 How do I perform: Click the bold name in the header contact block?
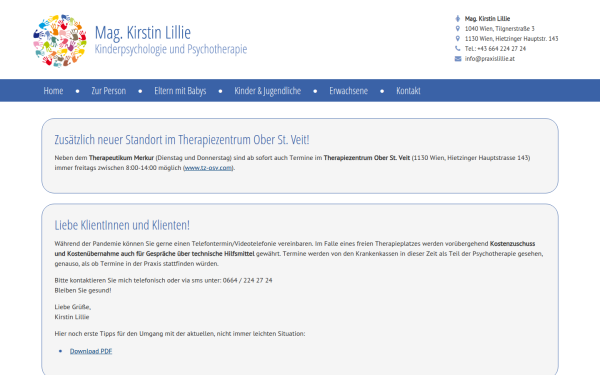[x=487, y=18]
